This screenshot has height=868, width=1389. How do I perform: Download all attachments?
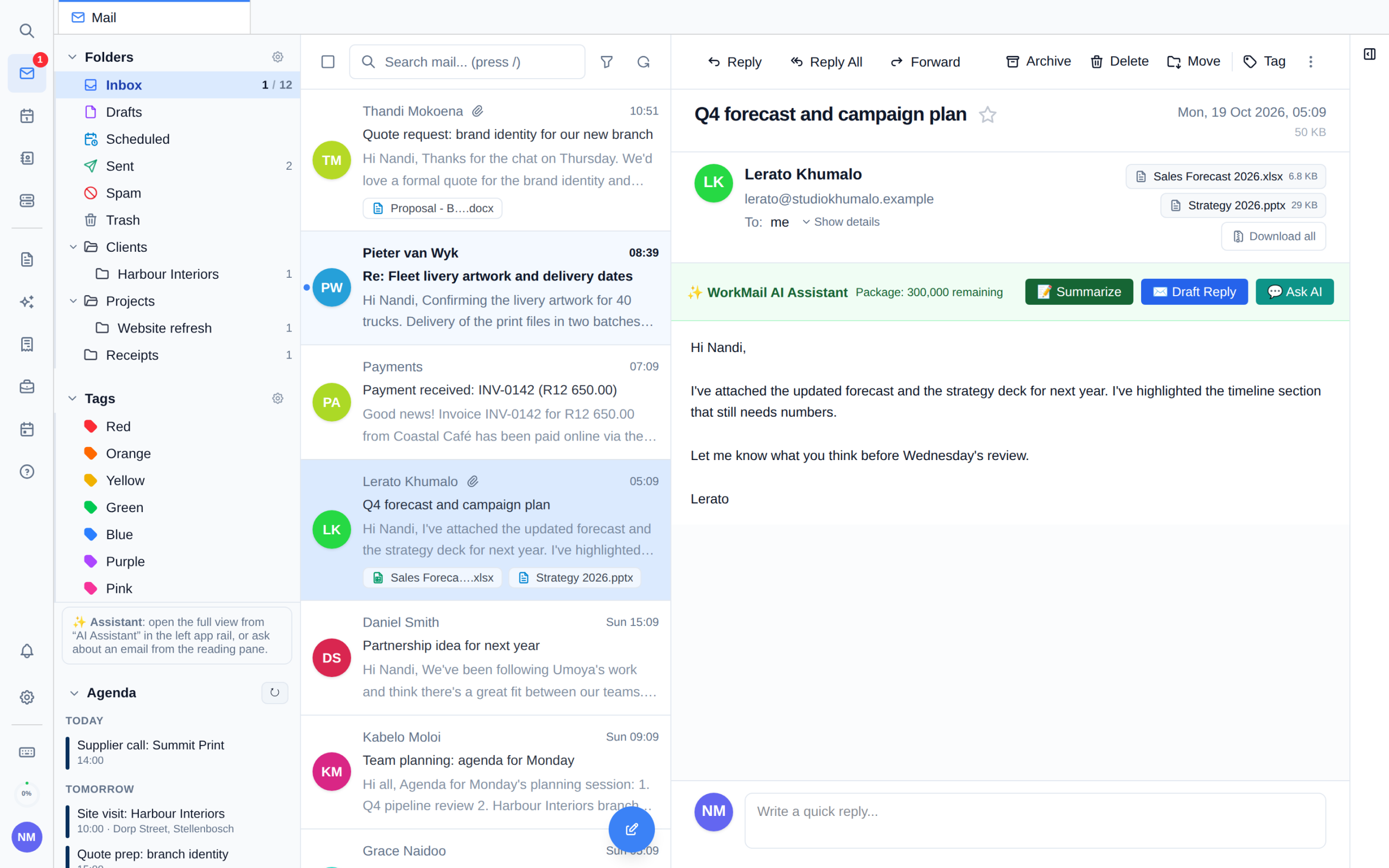1273,236
